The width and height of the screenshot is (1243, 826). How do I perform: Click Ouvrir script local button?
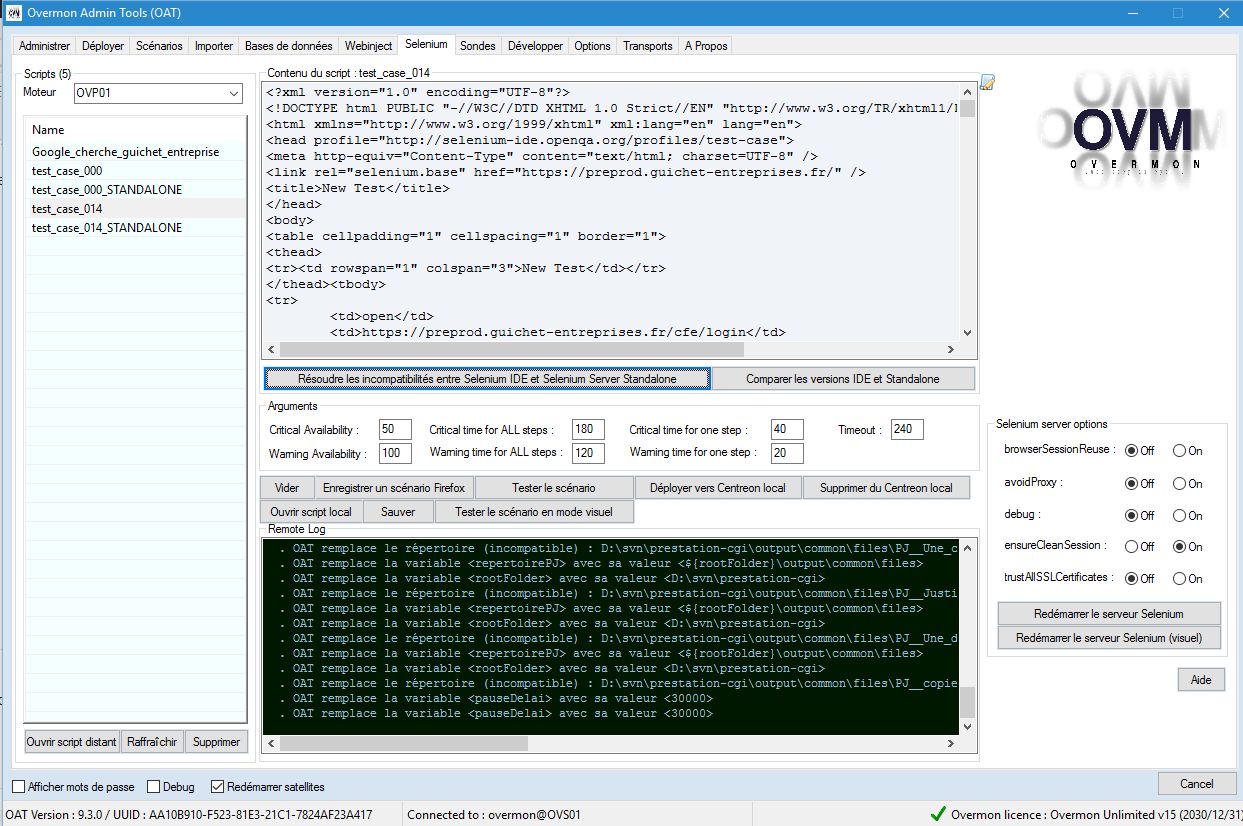pyautogui.click(x=311, y=512)
